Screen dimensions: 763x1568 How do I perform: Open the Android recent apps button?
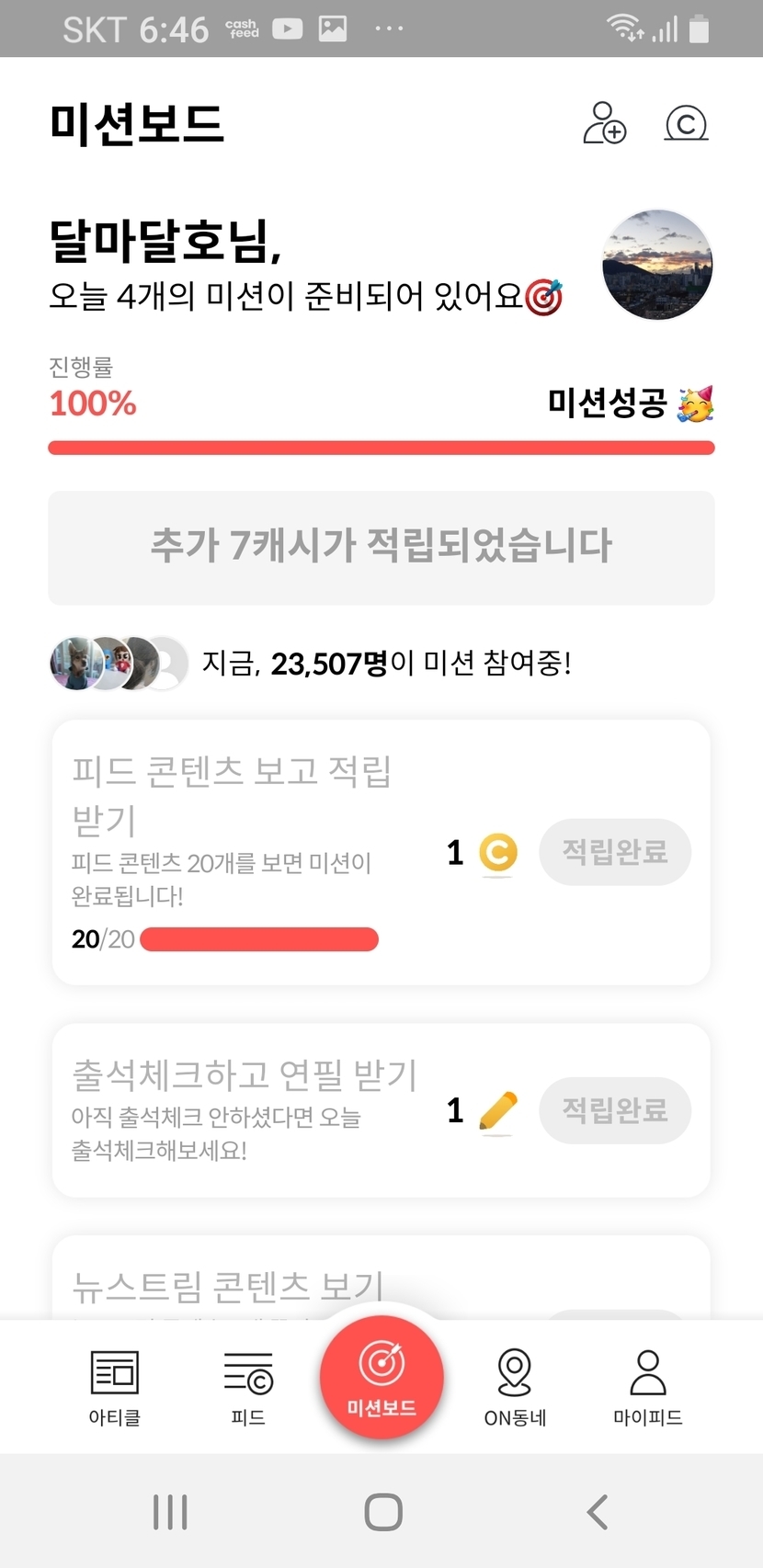170,1512
